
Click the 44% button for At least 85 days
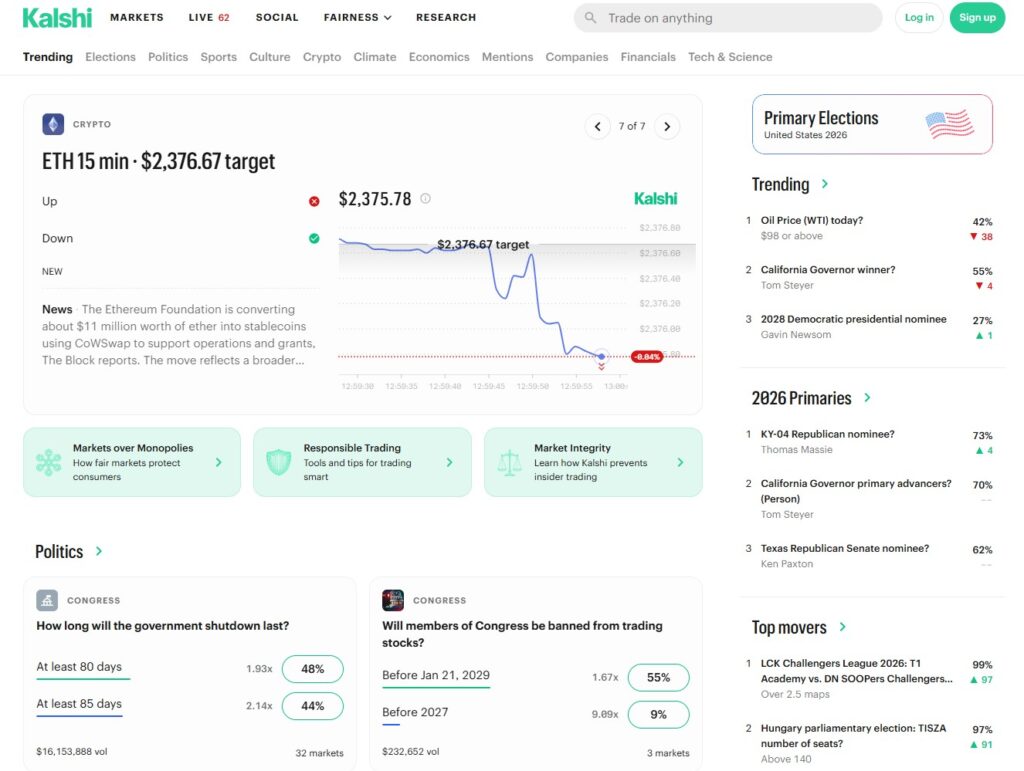click(x=313, y=706)
